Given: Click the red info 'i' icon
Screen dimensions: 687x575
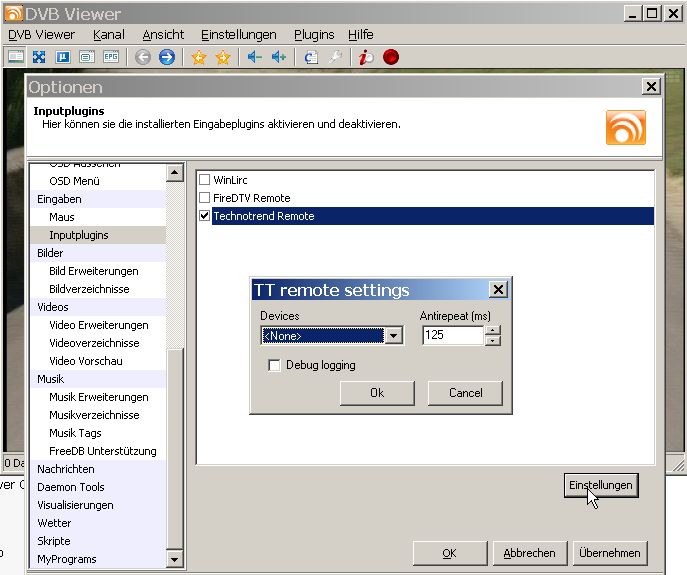Looking at the screenshot, I should [366, 57].
